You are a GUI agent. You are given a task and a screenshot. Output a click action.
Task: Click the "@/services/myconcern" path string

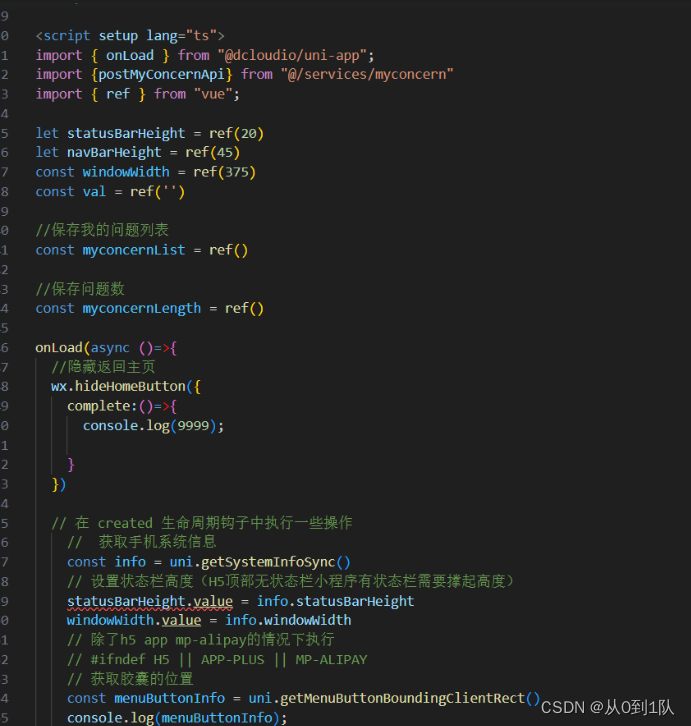[367, 75]
